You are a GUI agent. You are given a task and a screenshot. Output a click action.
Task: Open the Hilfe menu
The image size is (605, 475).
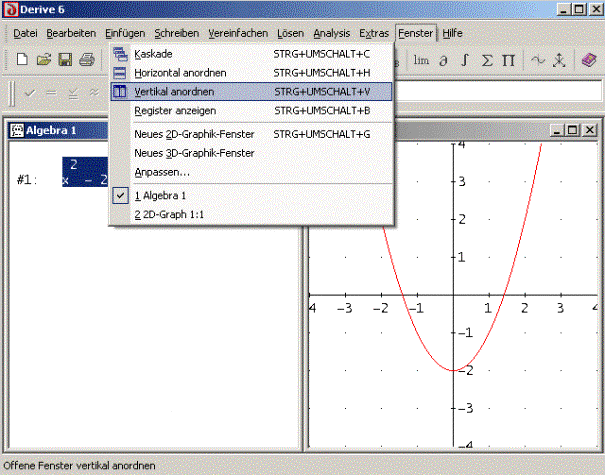pos(452,34)
